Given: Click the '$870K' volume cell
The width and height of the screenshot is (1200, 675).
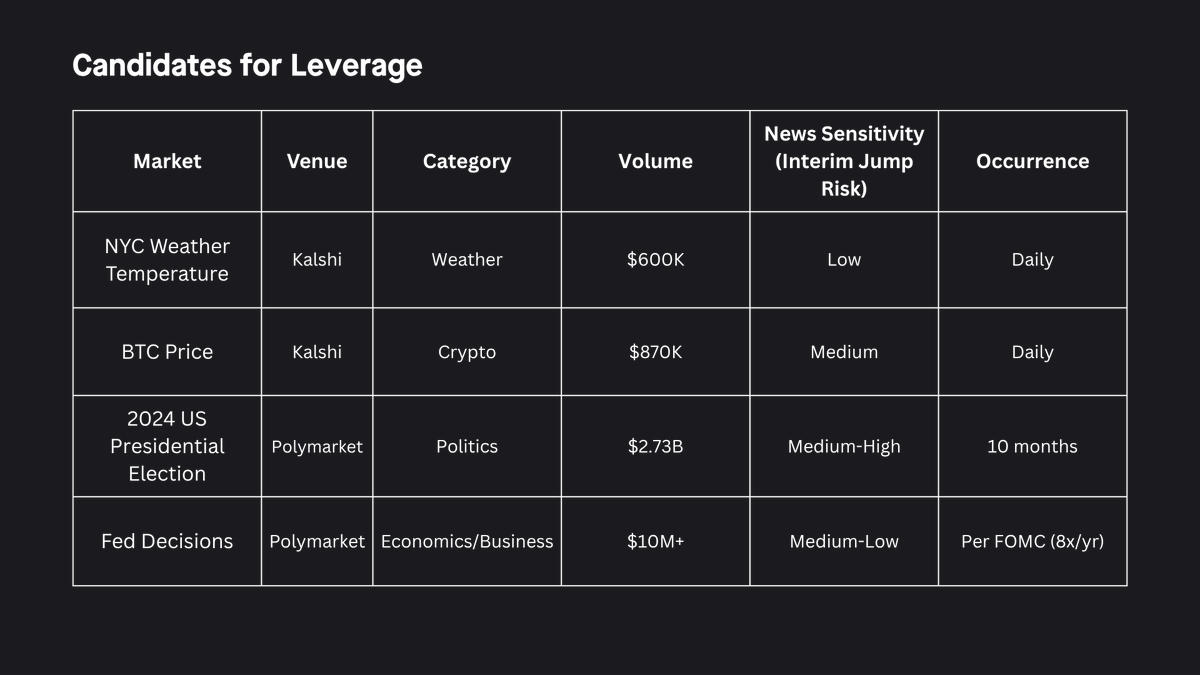Looking at the screenshot, I should tap(655, 352).
